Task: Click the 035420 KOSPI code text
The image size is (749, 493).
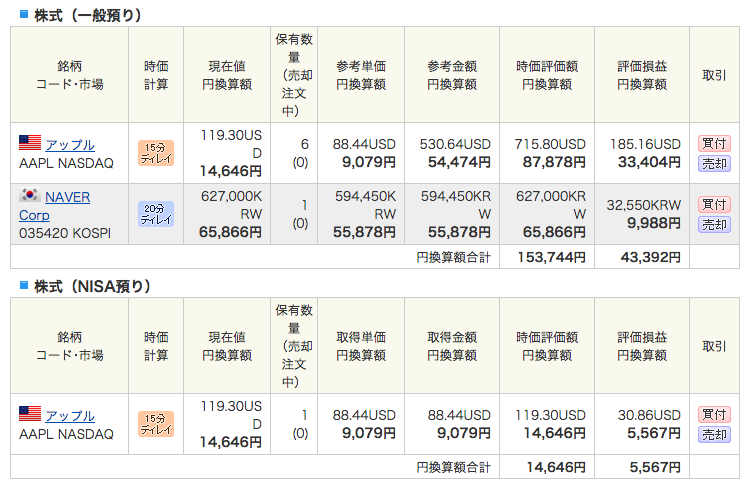Action: 65,233
